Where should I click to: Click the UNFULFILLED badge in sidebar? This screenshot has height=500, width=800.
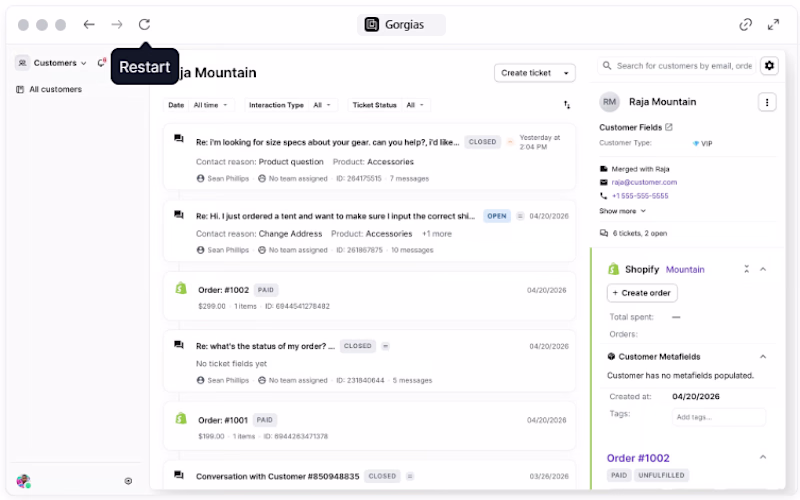[x=661, y=475]
